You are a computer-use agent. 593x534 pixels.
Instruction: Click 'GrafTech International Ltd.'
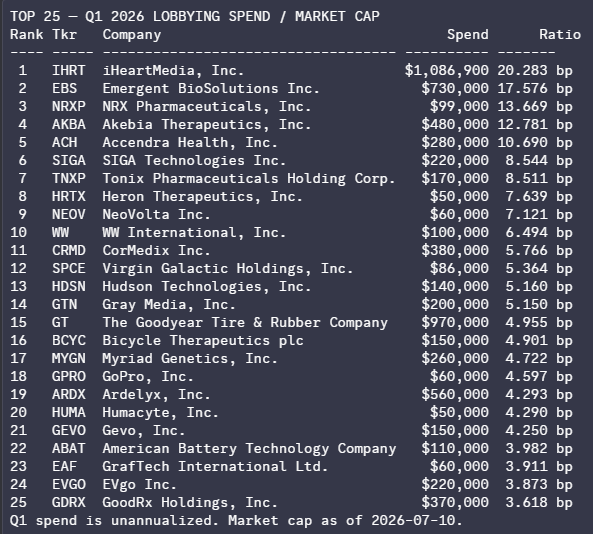[x=215, y=467]
